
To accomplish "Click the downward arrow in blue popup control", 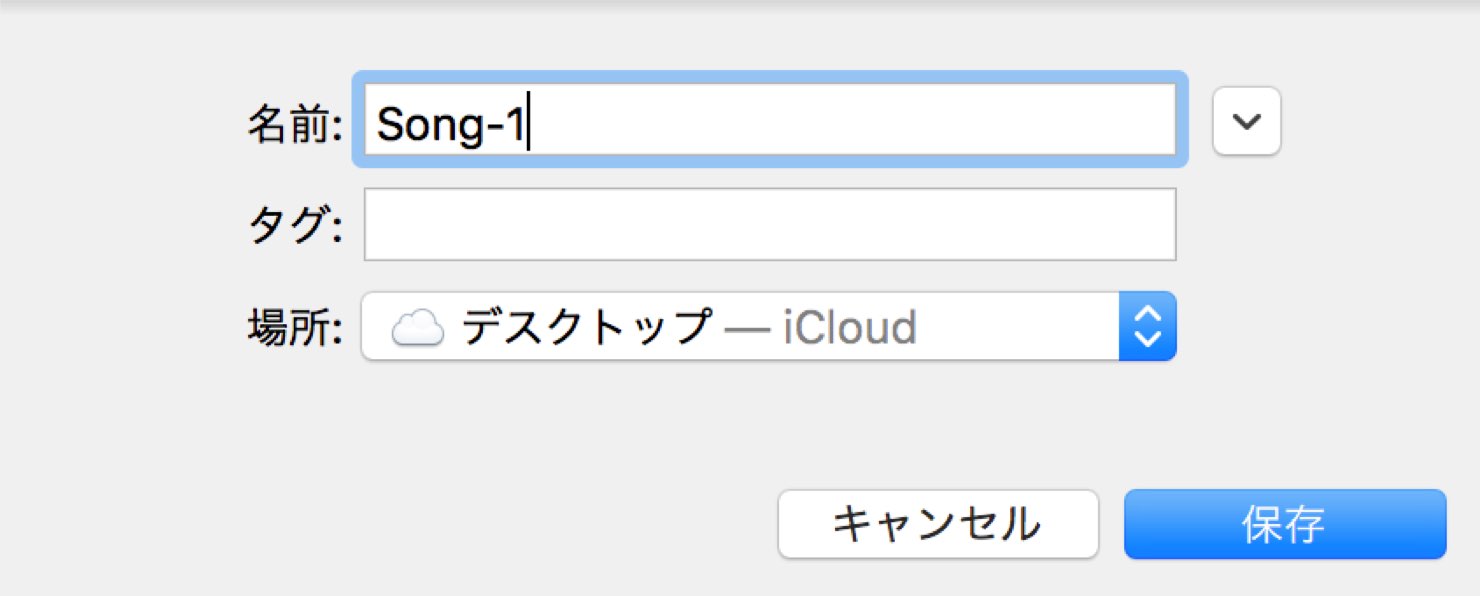I will click(1148, 339).
